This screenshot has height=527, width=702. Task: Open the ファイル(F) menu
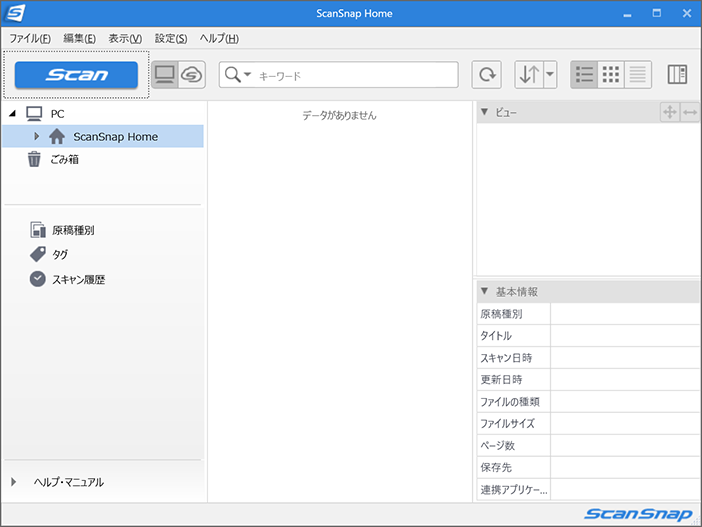(30, 39)
